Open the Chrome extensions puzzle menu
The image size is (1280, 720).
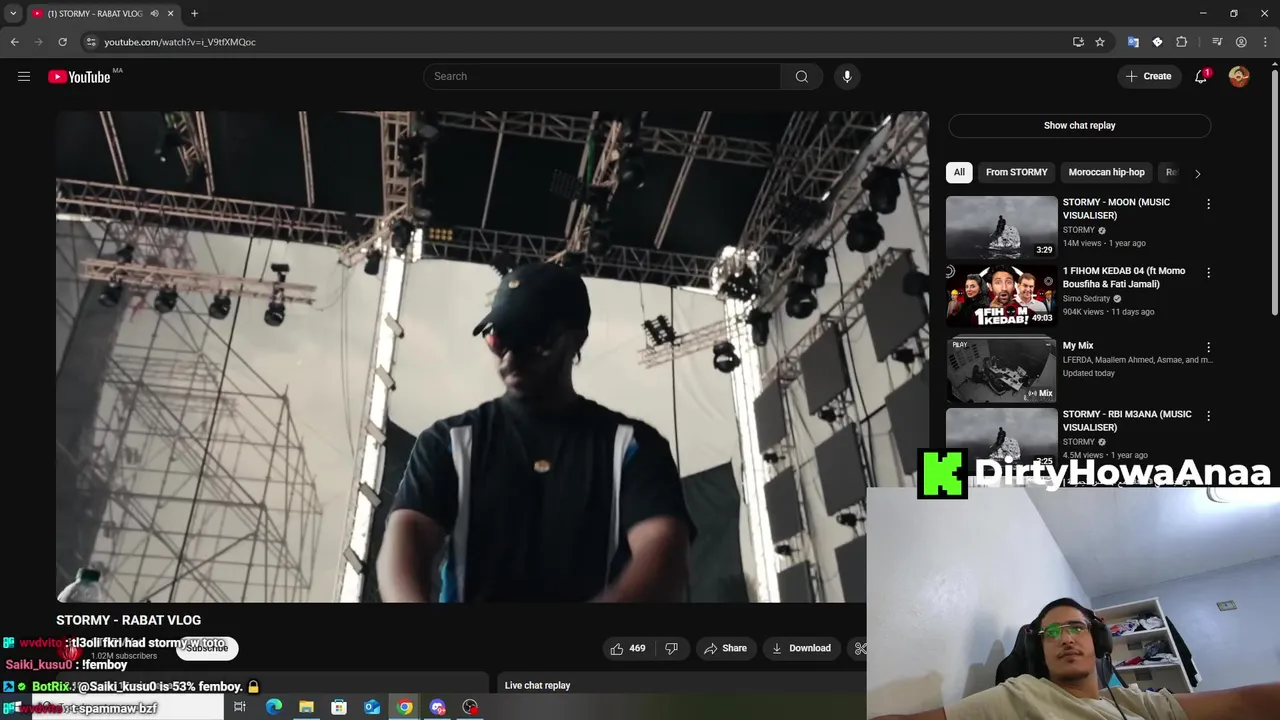point(1181,42)
